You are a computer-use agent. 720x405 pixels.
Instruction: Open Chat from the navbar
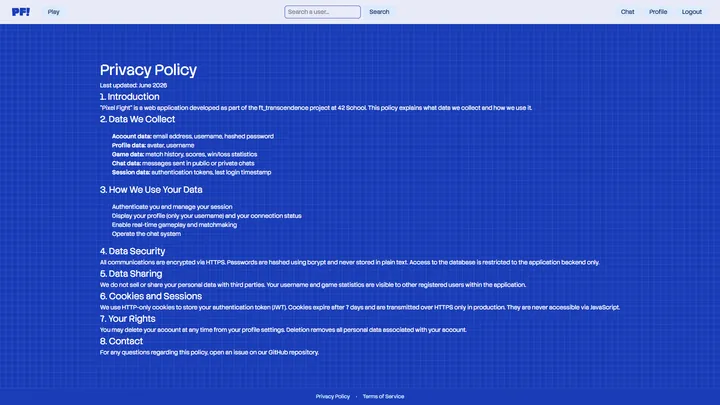point(628,12)
